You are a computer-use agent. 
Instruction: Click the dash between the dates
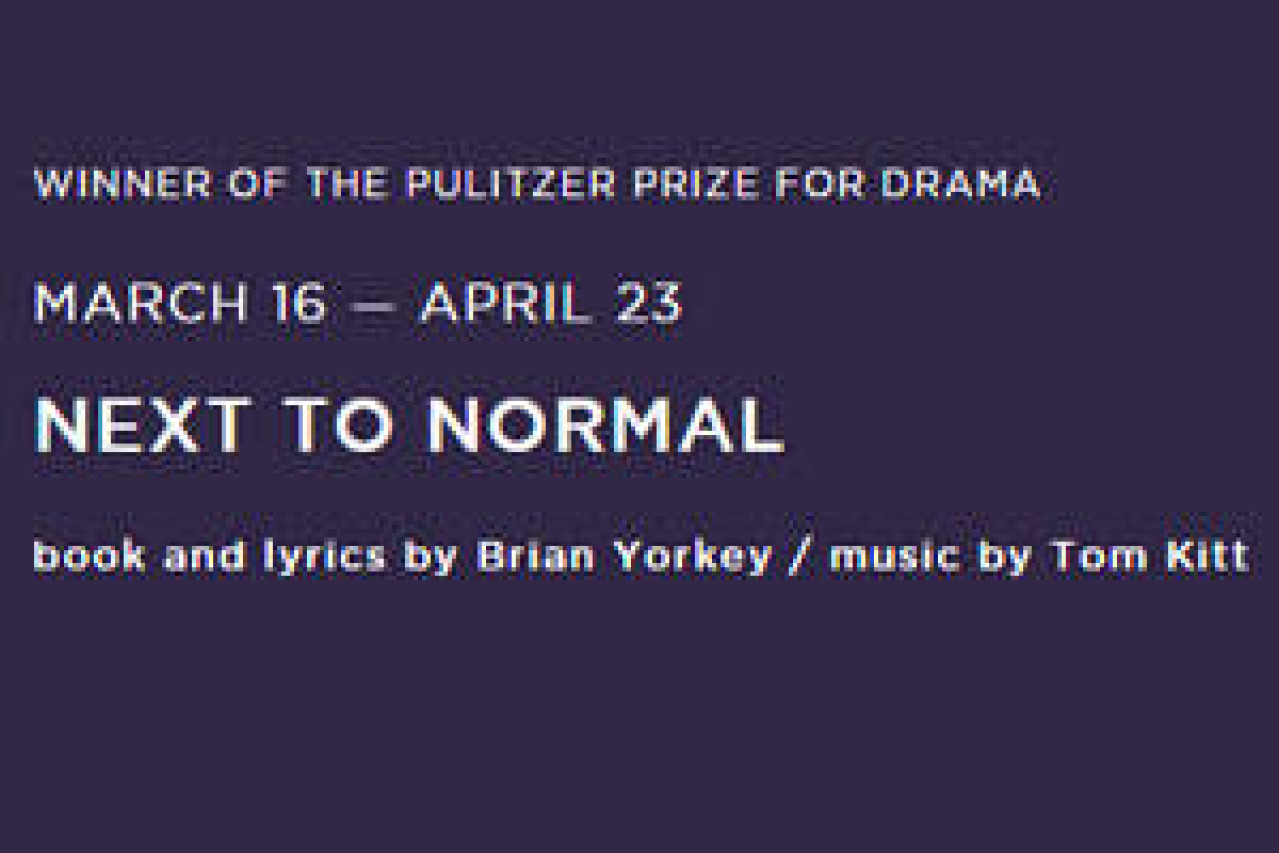point(373,305)
